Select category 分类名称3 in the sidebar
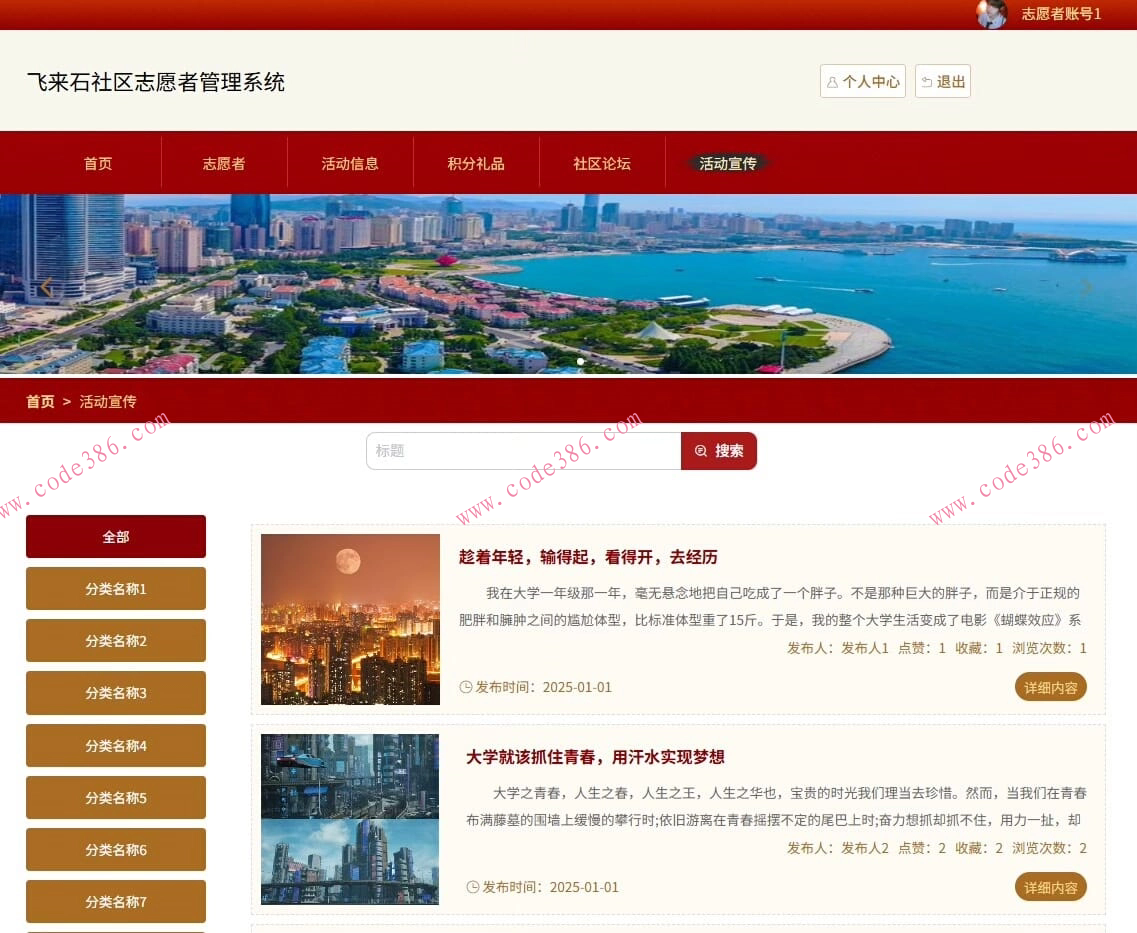Screen dimensions: 1137x933 [x=115, y=692]
